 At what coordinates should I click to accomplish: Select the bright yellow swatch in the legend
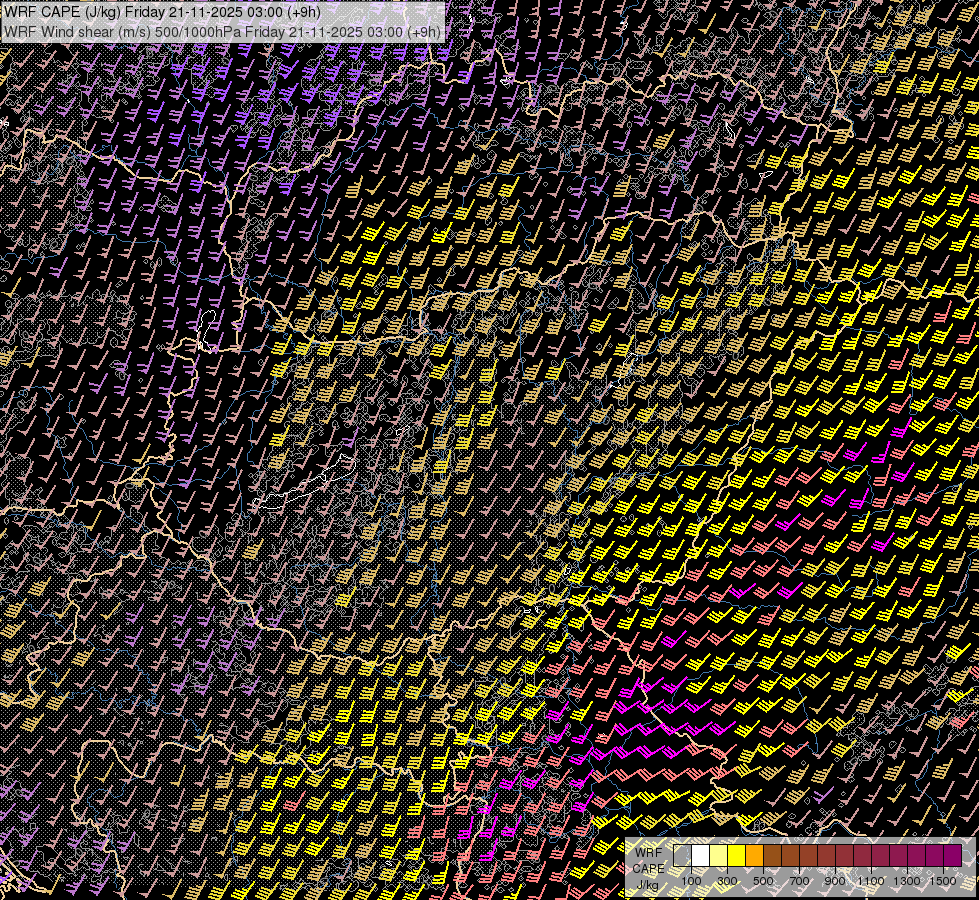737,856
